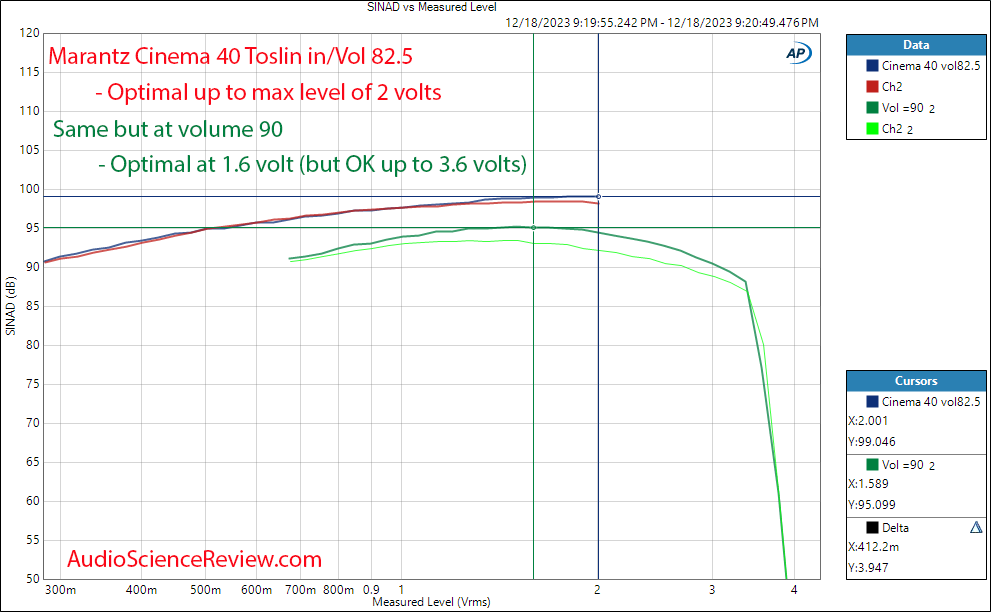The width and height of the screenshot is (991, 612).
Task: Click the cursor value 'Y:99.046'
Action: pyautogui.click(x=872, y=441)
